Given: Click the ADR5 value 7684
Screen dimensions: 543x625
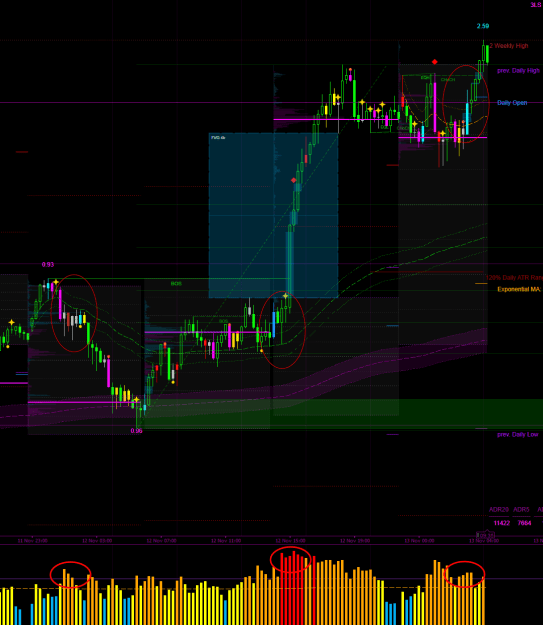Looking at the screenshot, I should (x=524, y=523).
